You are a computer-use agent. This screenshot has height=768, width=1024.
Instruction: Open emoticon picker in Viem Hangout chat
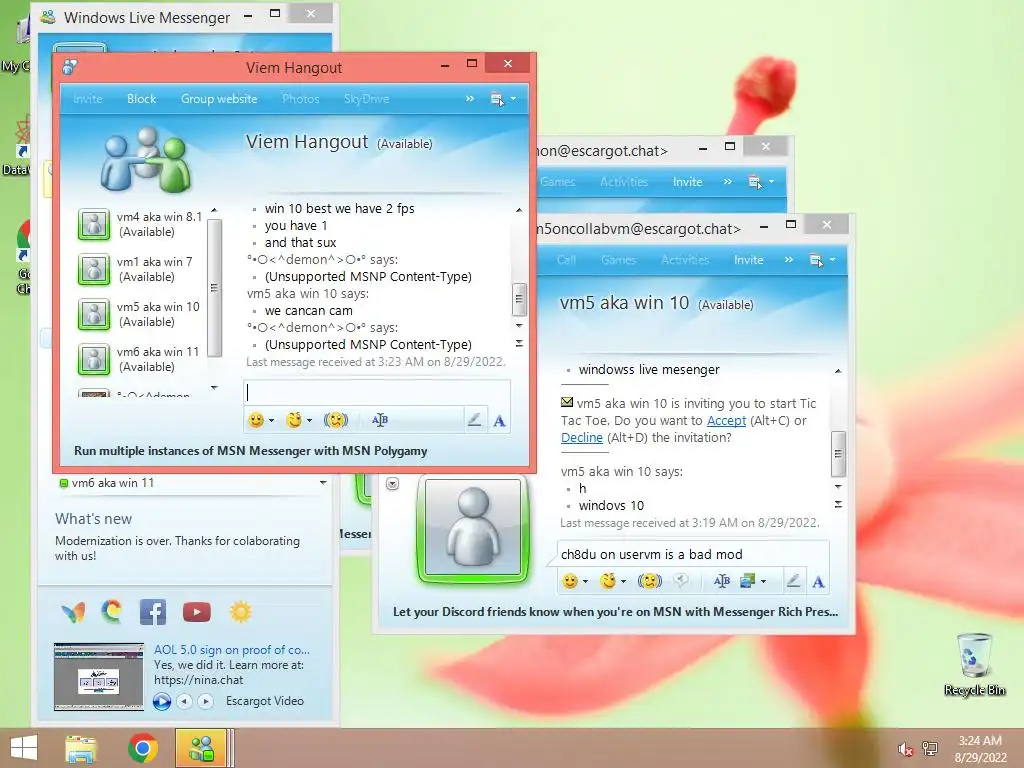pos(256,420)
